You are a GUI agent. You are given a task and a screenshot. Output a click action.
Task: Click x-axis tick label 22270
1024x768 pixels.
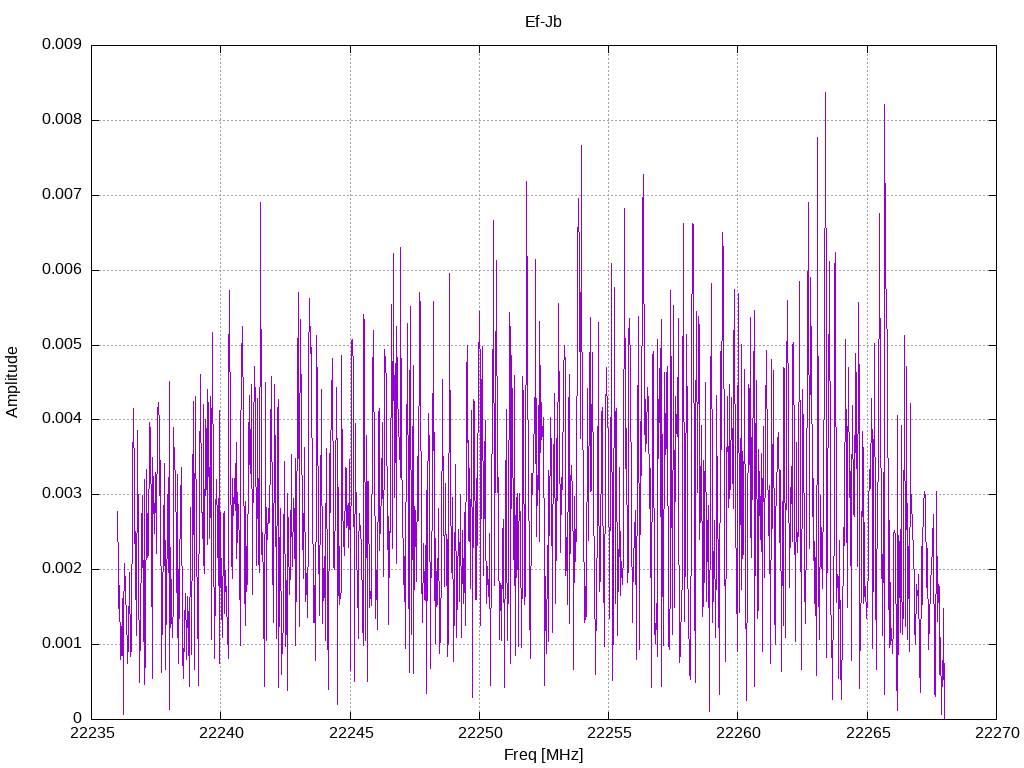click(x=997, y=733)
